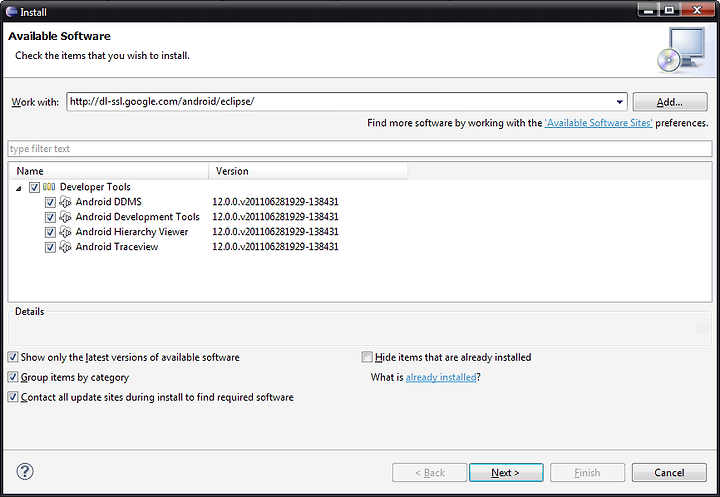Enable Hide items that are already installed
This screenshot has width=720, height=497.
367,357
